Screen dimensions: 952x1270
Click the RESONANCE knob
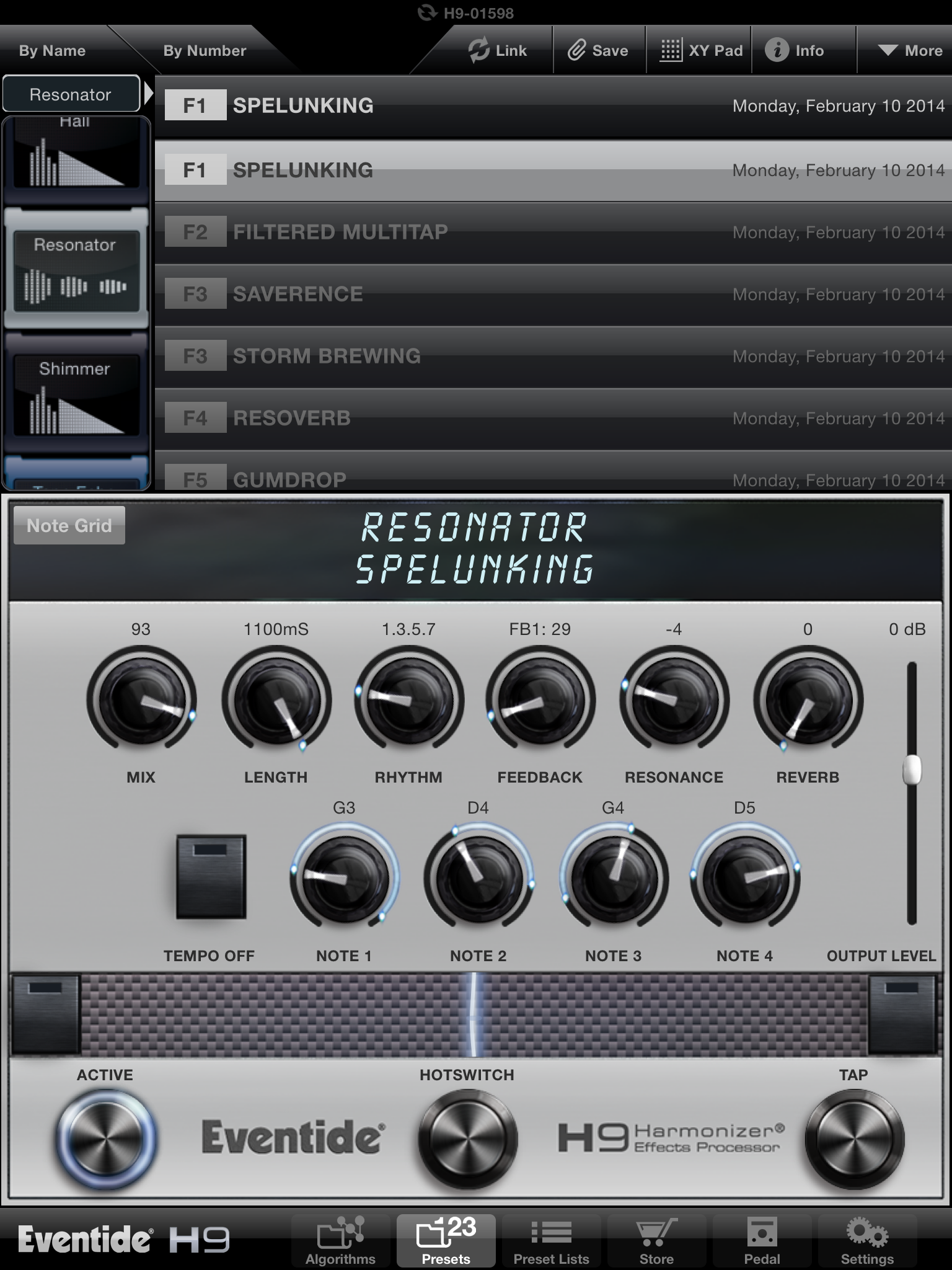[674, 699]
